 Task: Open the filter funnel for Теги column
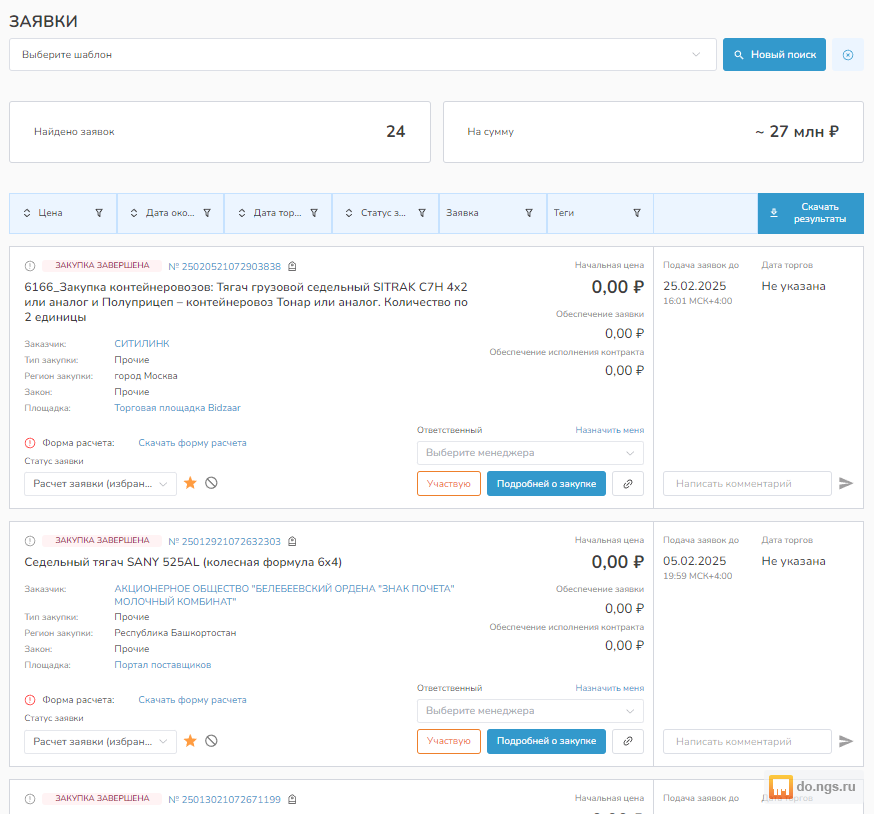[x=637, y=213]
